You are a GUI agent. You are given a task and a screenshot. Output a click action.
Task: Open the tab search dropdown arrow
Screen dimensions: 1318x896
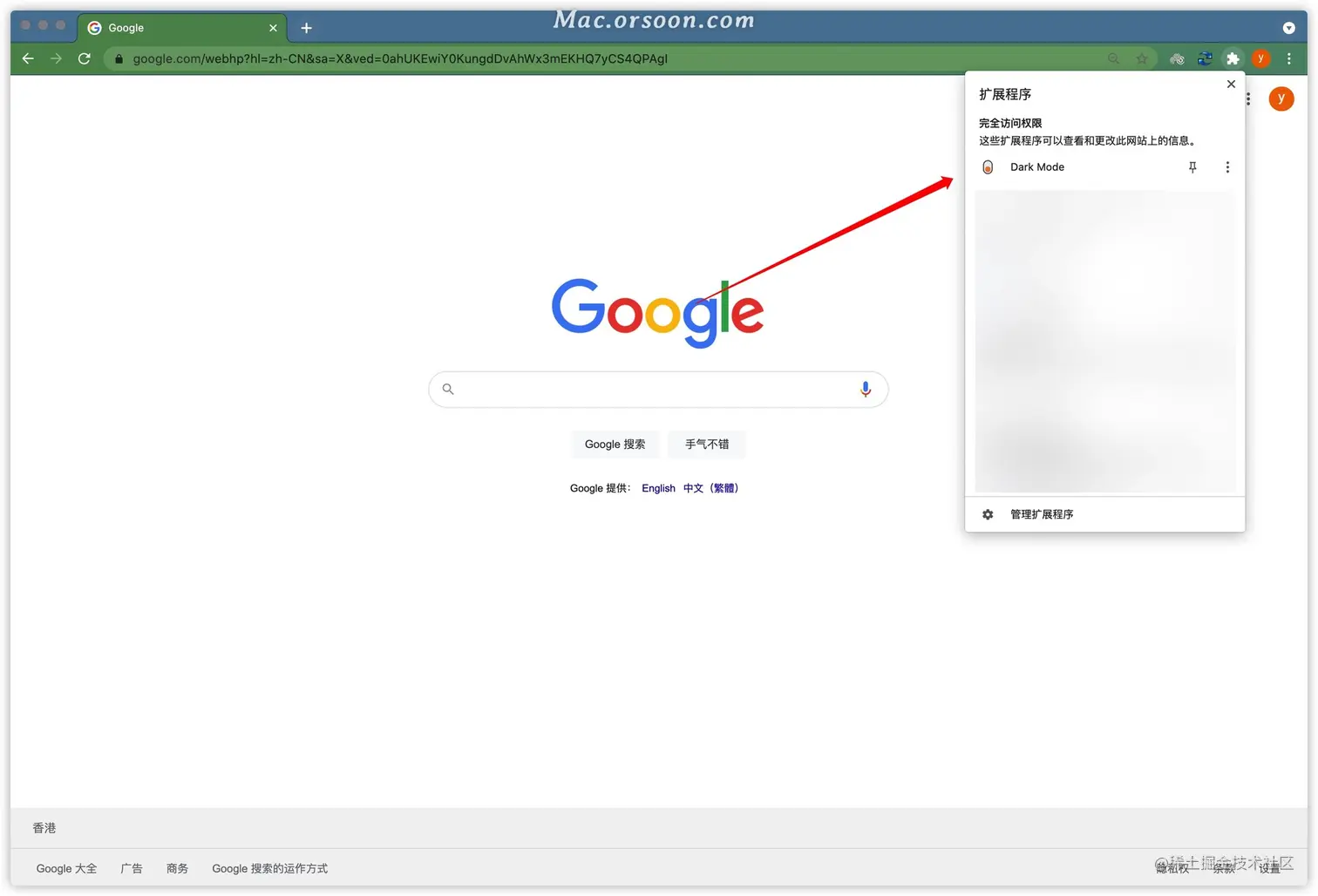coord(1288,28)
